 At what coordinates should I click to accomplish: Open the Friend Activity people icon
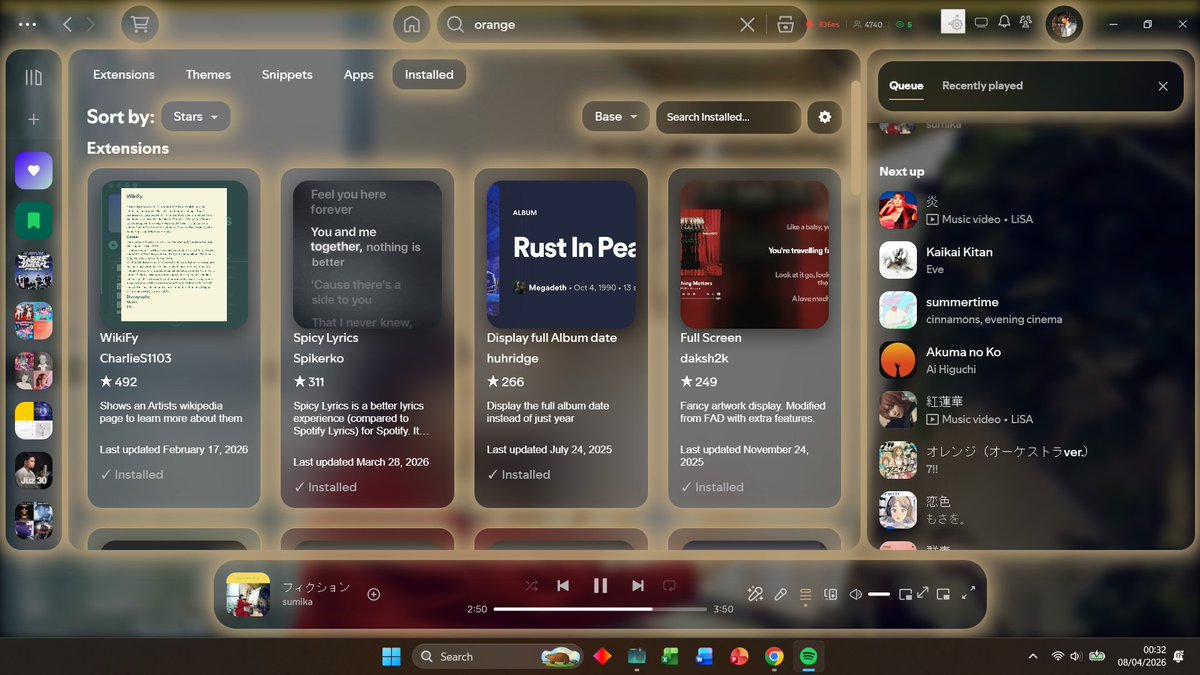[1025, 22]
